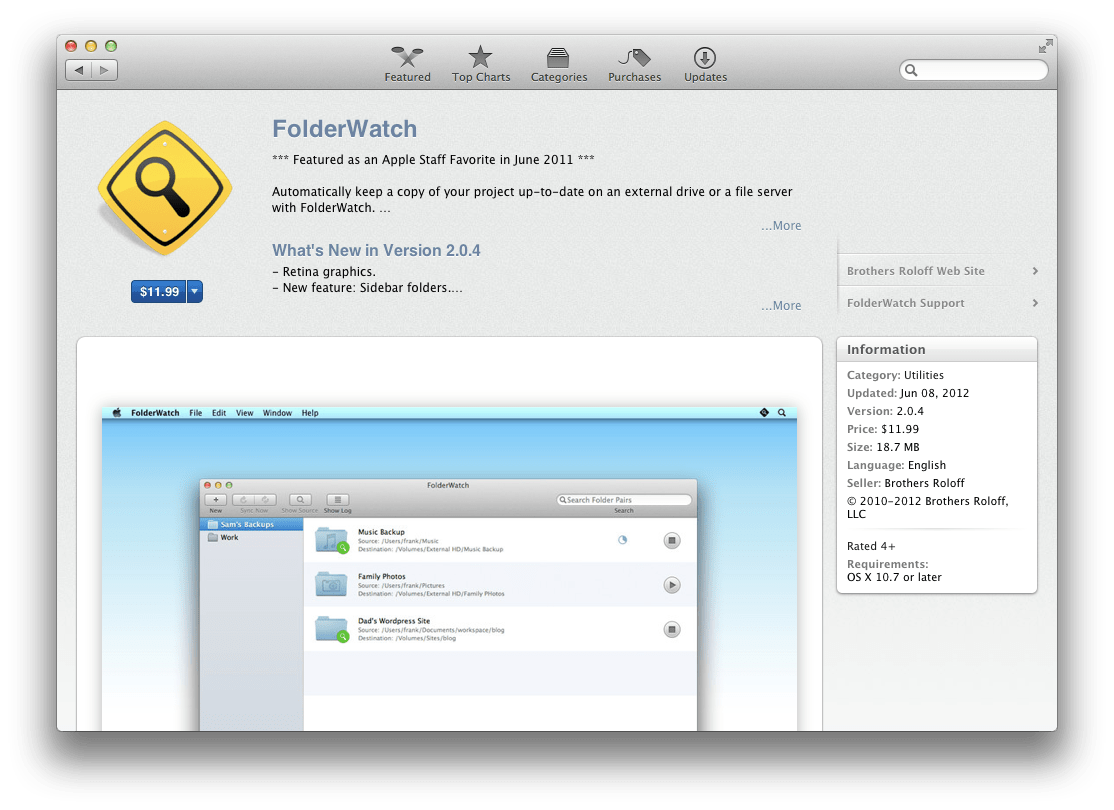This screenshot has height=810, width=1114.
Task: Click Rated 4+ text
Action: [x=871, y=546]
